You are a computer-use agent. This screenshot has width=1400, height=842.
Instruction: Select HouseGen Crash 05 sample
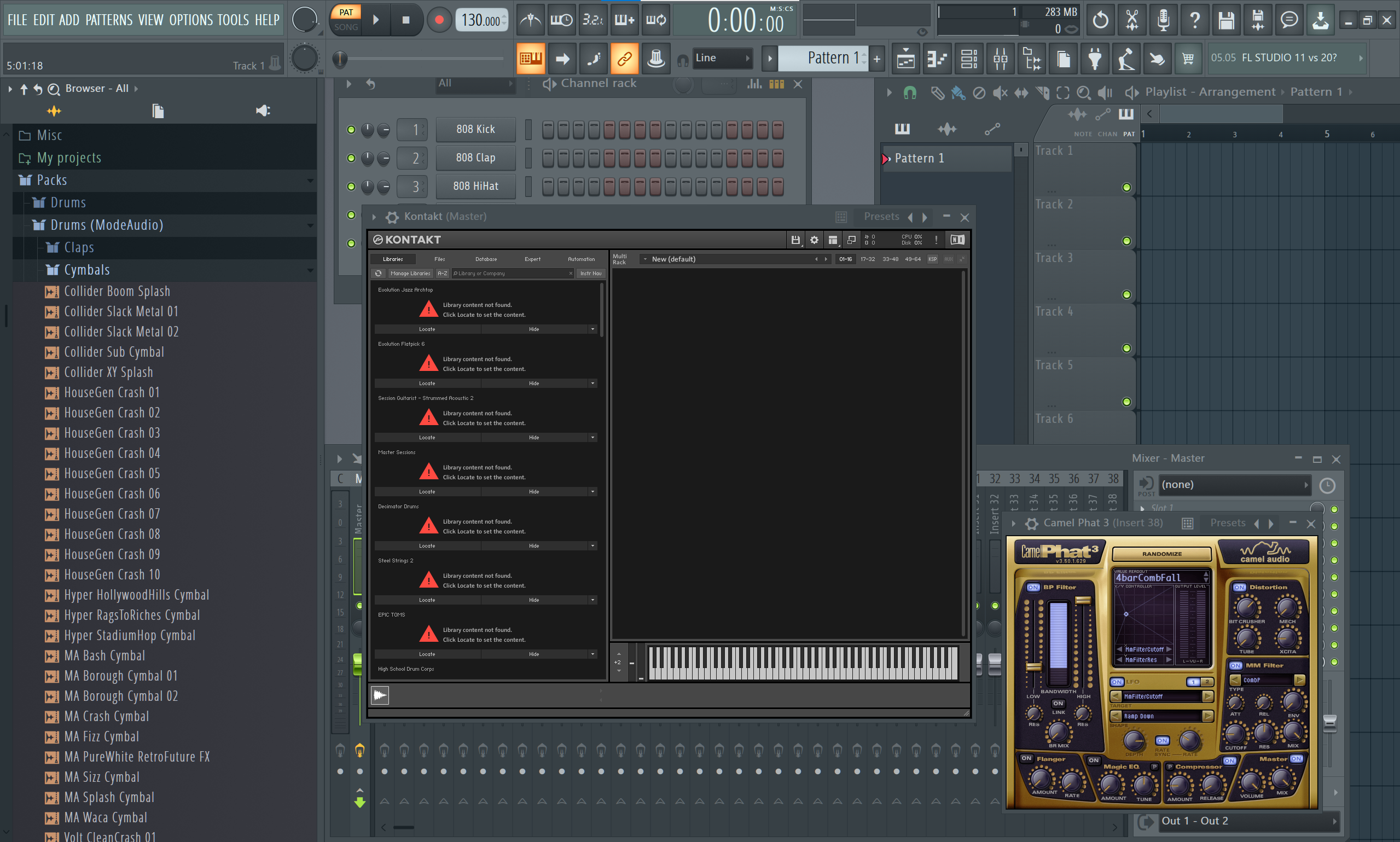pos(112,473)
